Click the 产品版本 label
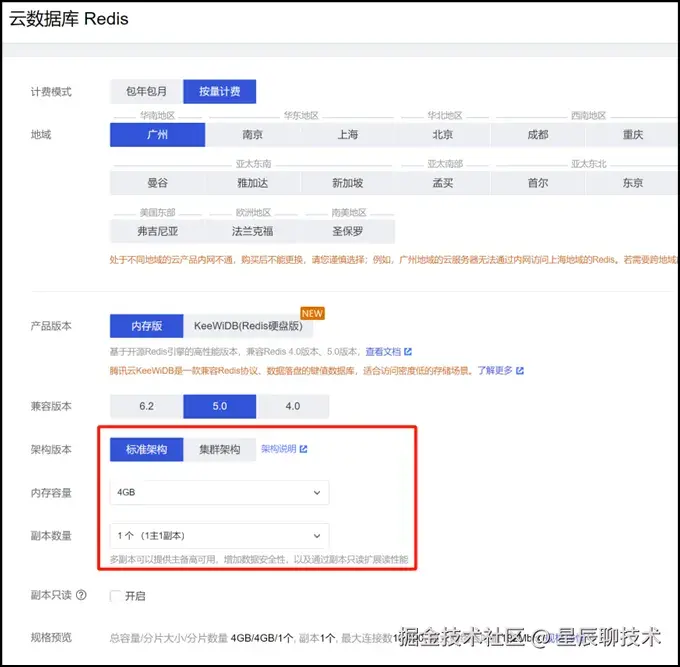Screen dimensions: 680x667 coord(51,326)
